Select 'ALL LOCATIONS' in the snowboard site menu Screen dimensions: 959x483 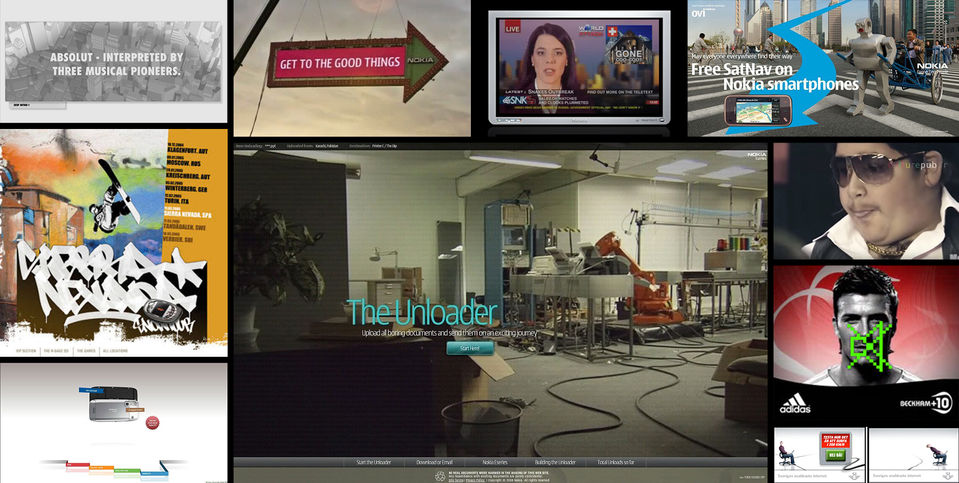115,351
